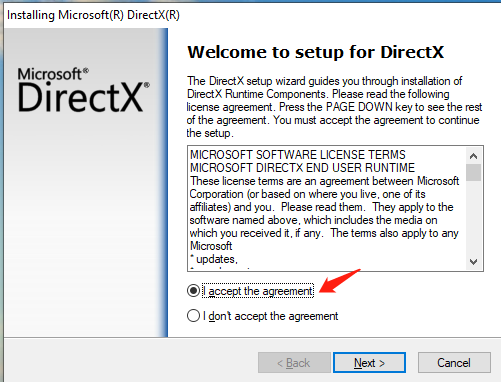Click the intro paragraph mentioning PAGE DOWN key
This screenshot has width=501, height=382.
334,107
